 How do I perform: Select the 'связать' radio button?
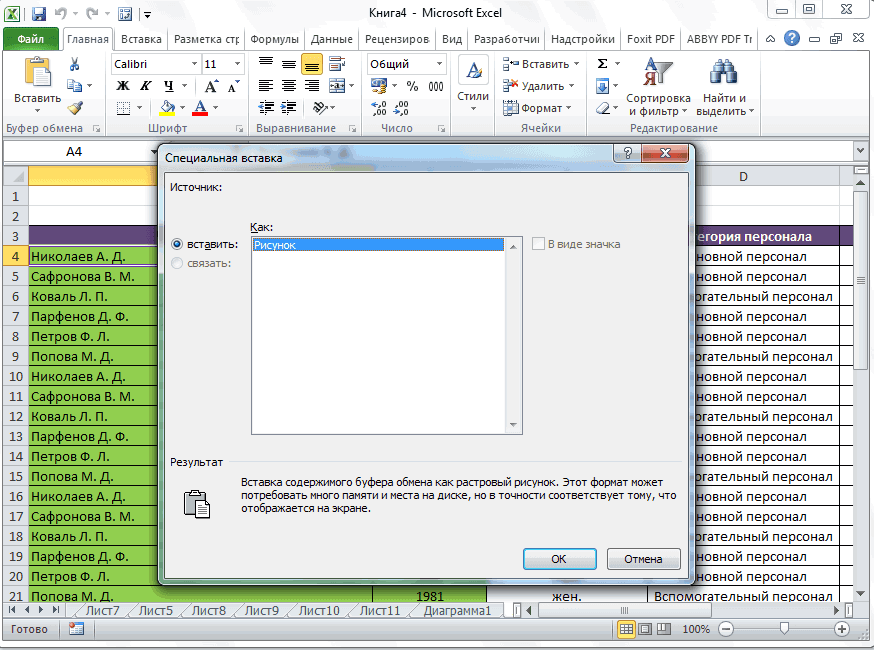point(178,264)
